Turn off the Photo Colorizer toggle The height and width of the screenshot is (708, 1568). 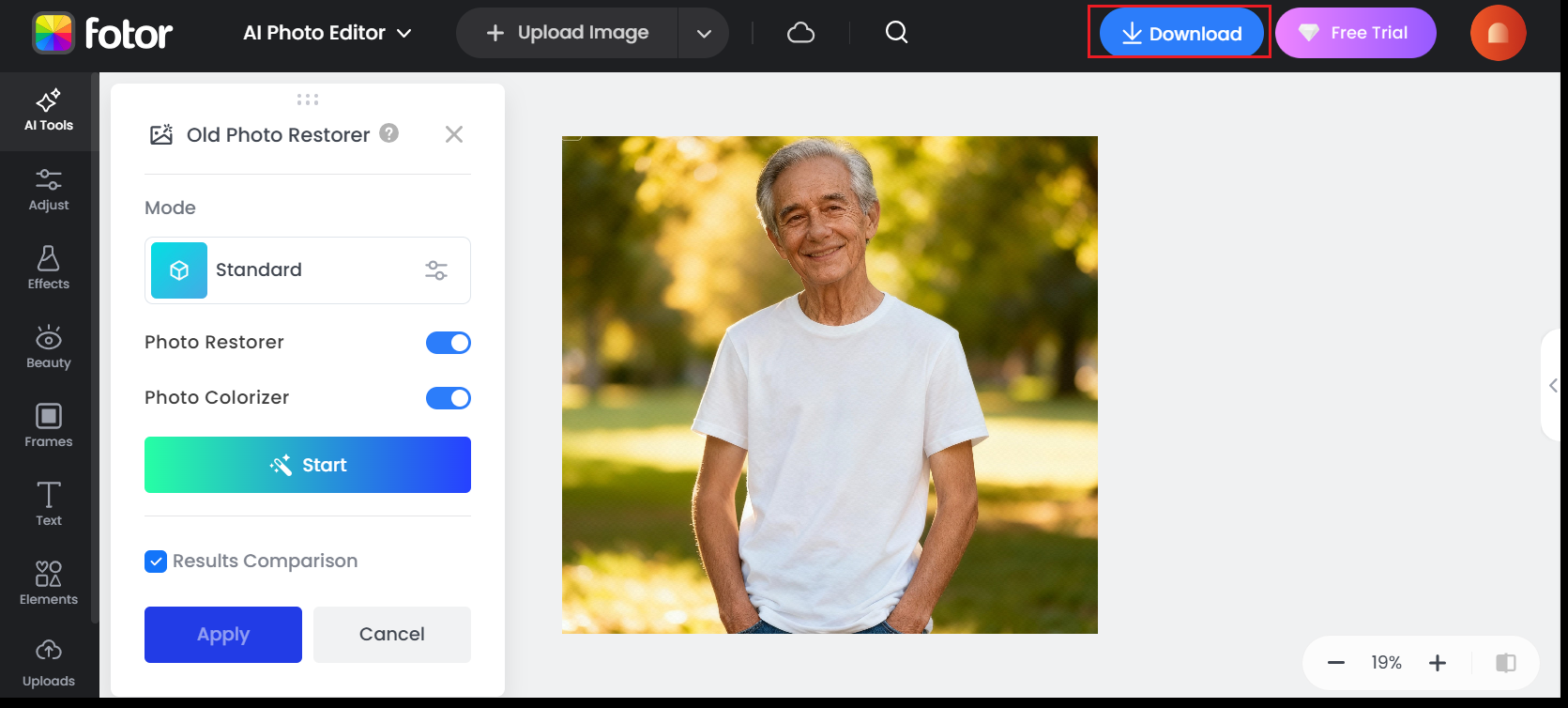[x=449, y=398]
